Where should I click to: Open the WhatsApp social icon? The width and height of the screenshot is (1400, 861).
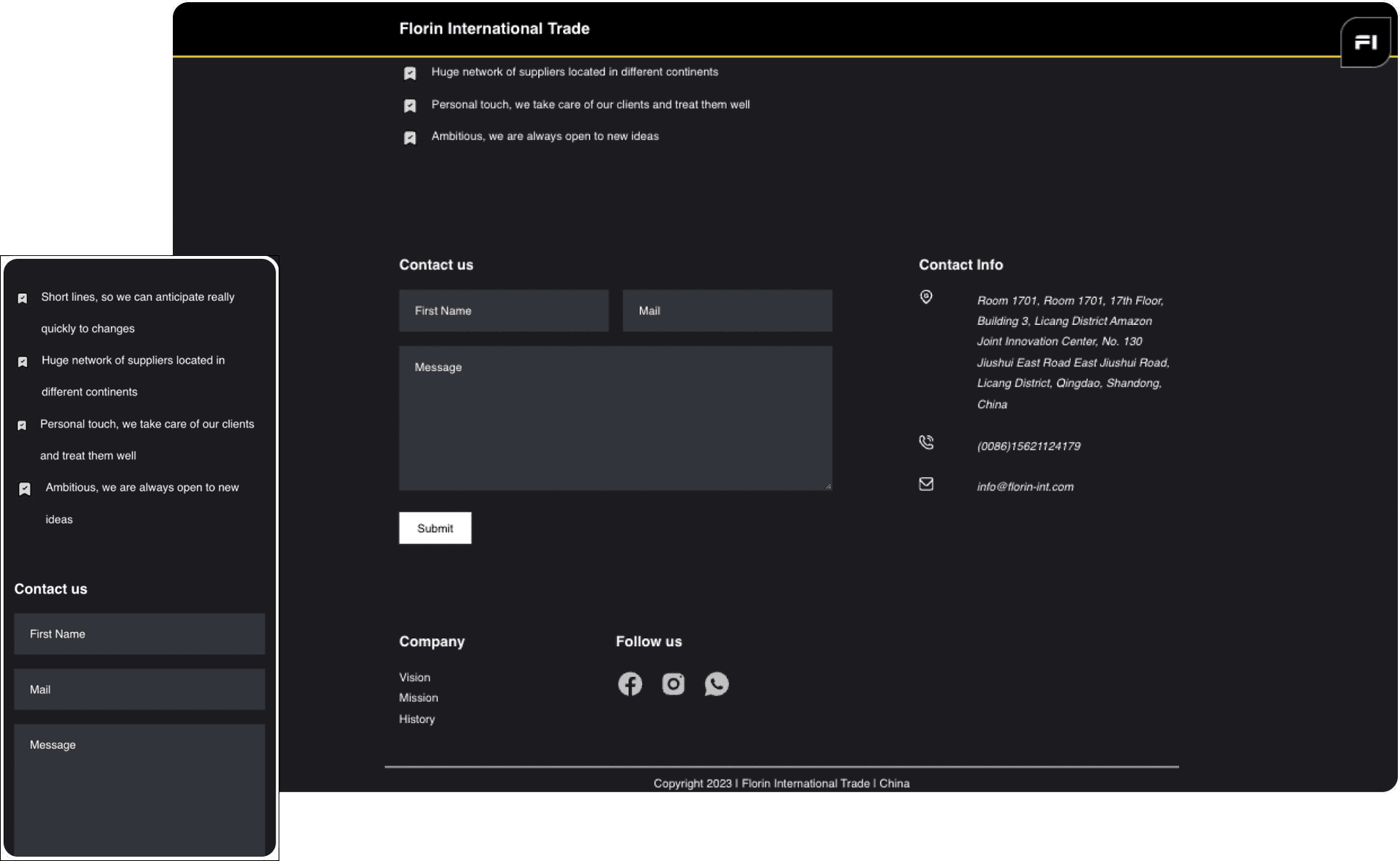(717, 684)
